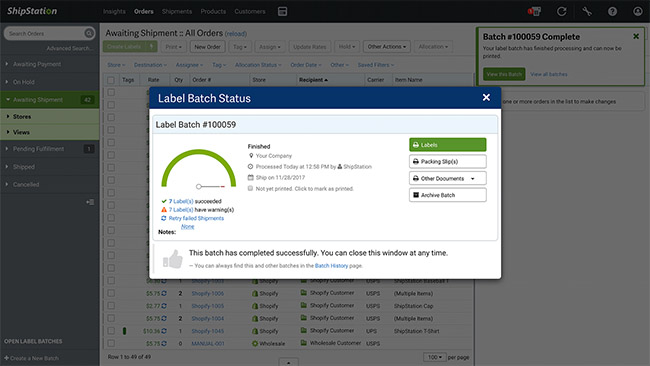Viewport: 650px width, 366px height.
Task: Check the Shopify-1045 order row checkbox
Action: click(x=111, y=331)
